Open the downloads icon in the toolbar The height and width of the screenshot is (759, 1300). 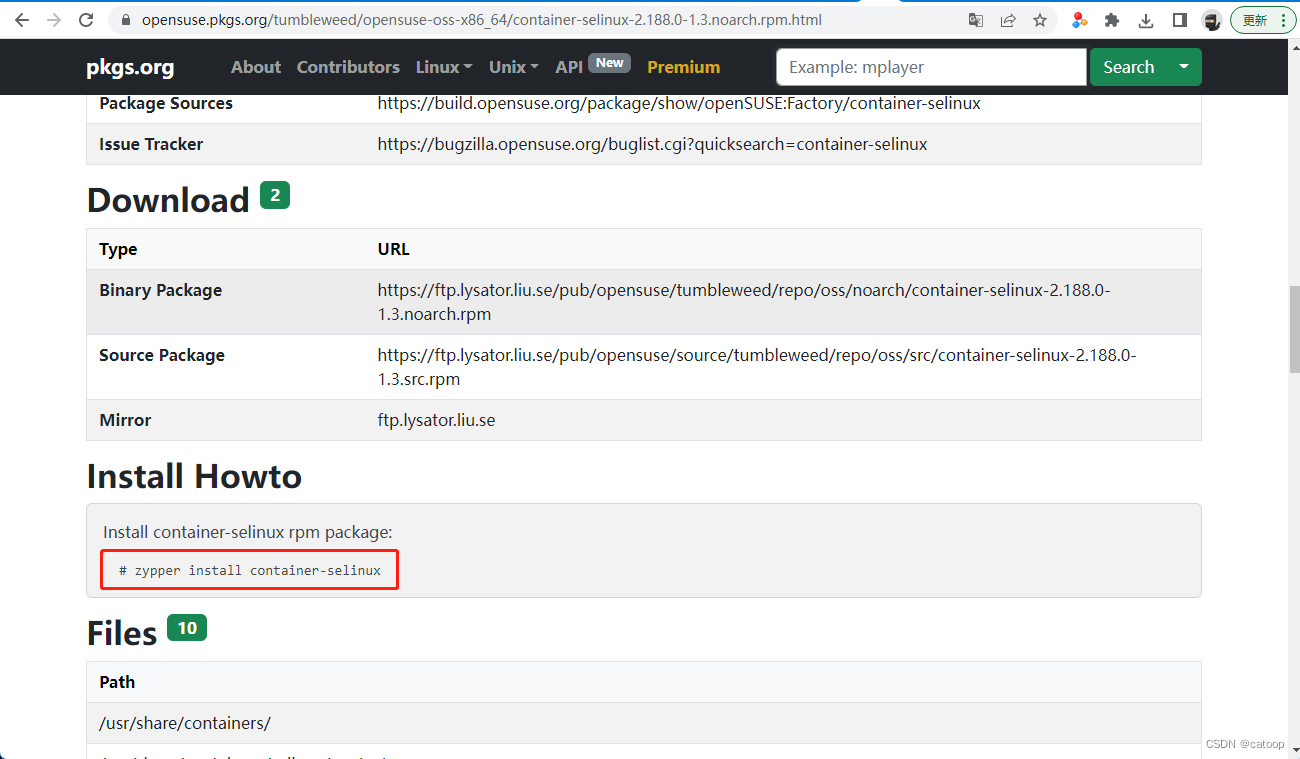(1145, 19)
